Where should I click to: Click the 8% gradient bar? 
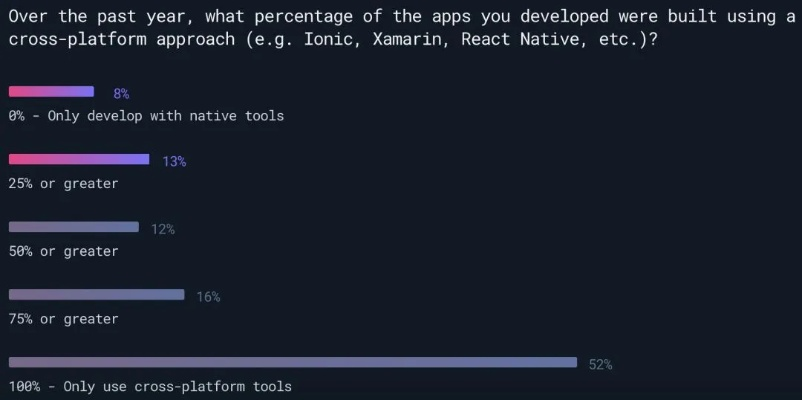click(x=51, y=91)
